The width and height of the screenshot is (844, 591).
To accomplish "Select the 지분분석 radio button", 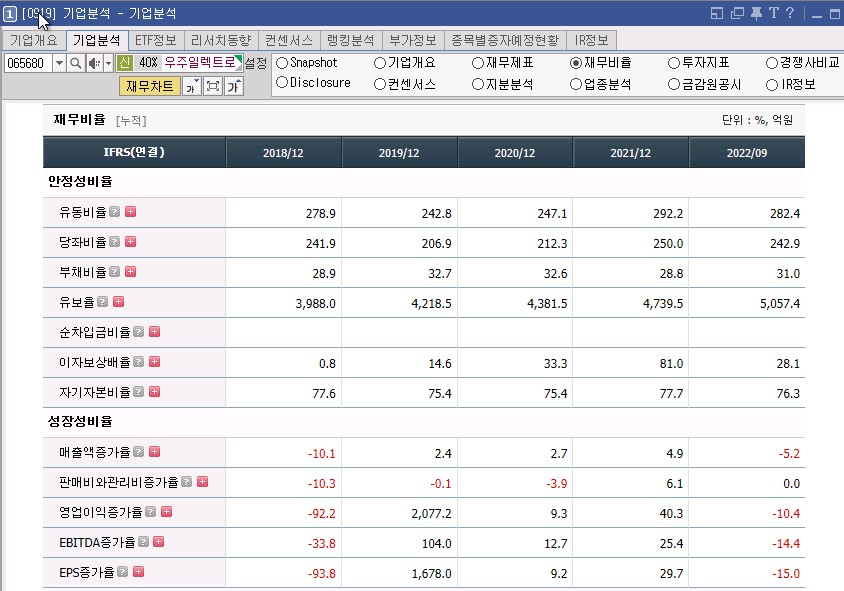I will [478, 84].
